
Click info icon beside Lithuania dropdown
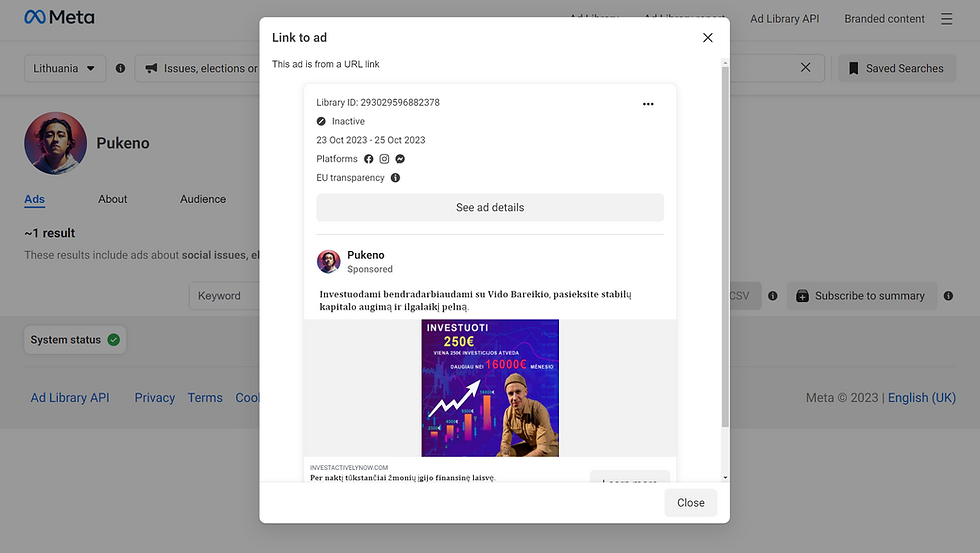point(121,68)
